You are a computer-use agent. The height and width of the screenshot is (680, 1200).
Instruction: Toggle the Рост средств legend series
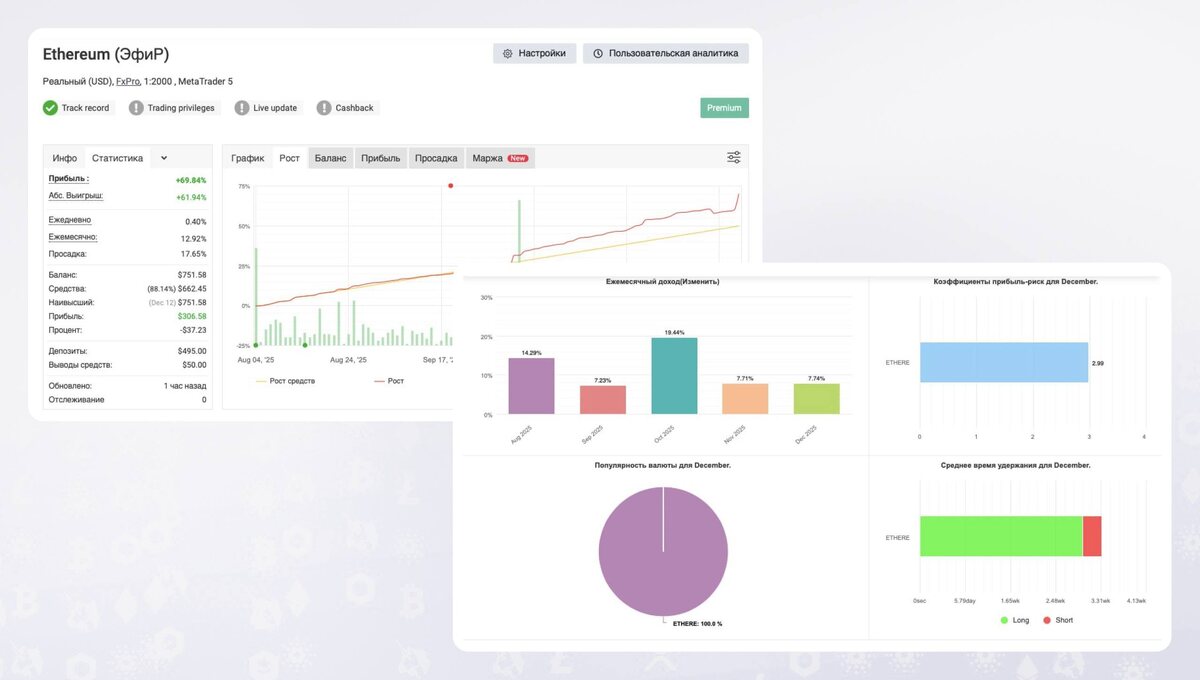(x=286, y=381)
